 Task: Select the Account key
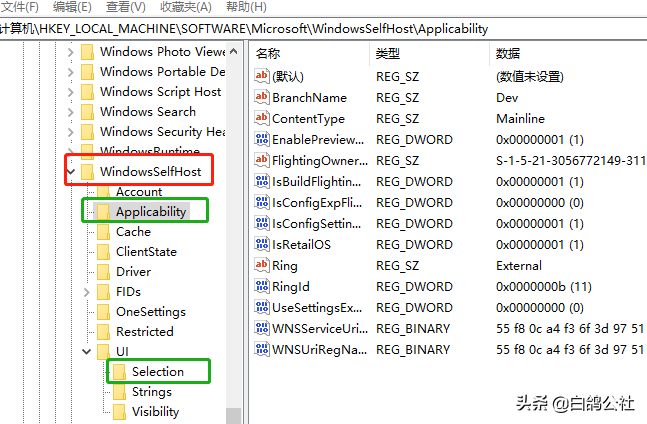pyautogui.click(x=139, y=192)
